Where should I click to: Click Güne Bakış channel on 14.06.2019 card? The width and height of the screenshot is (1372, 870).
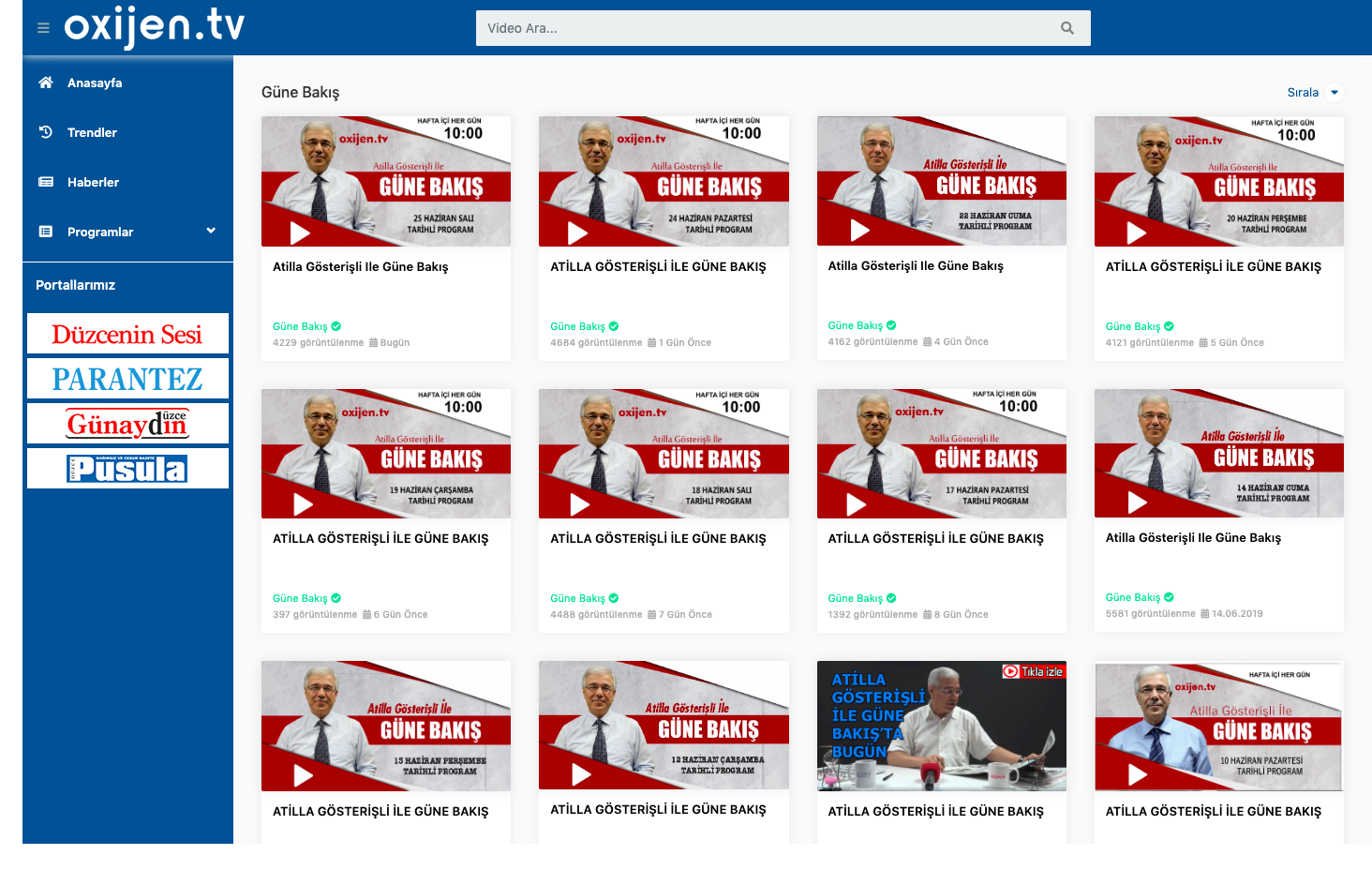pyautogui.click(x=1133, y=597)
